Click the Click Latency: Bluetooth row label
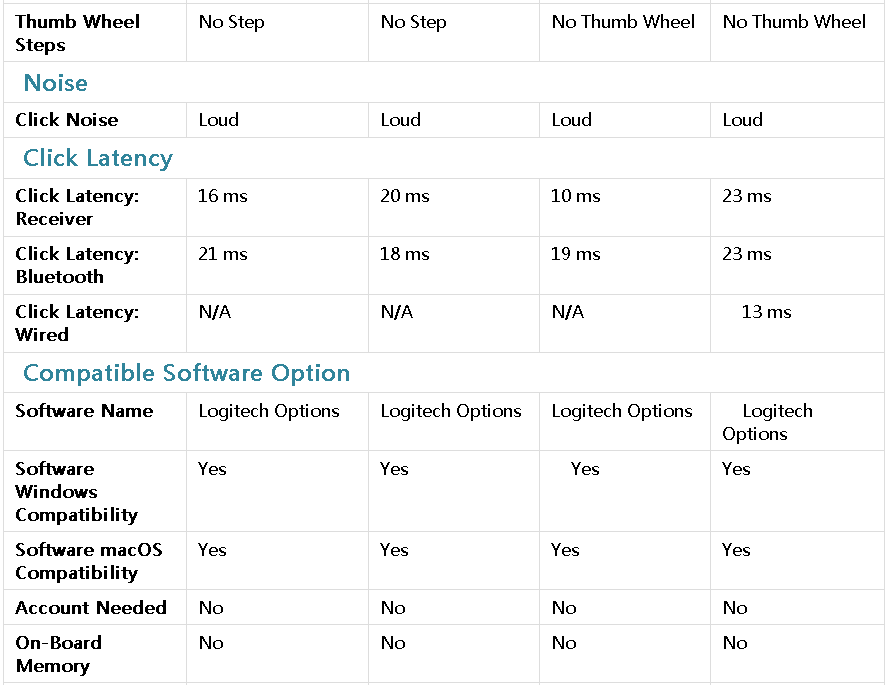 pos(77,265)
